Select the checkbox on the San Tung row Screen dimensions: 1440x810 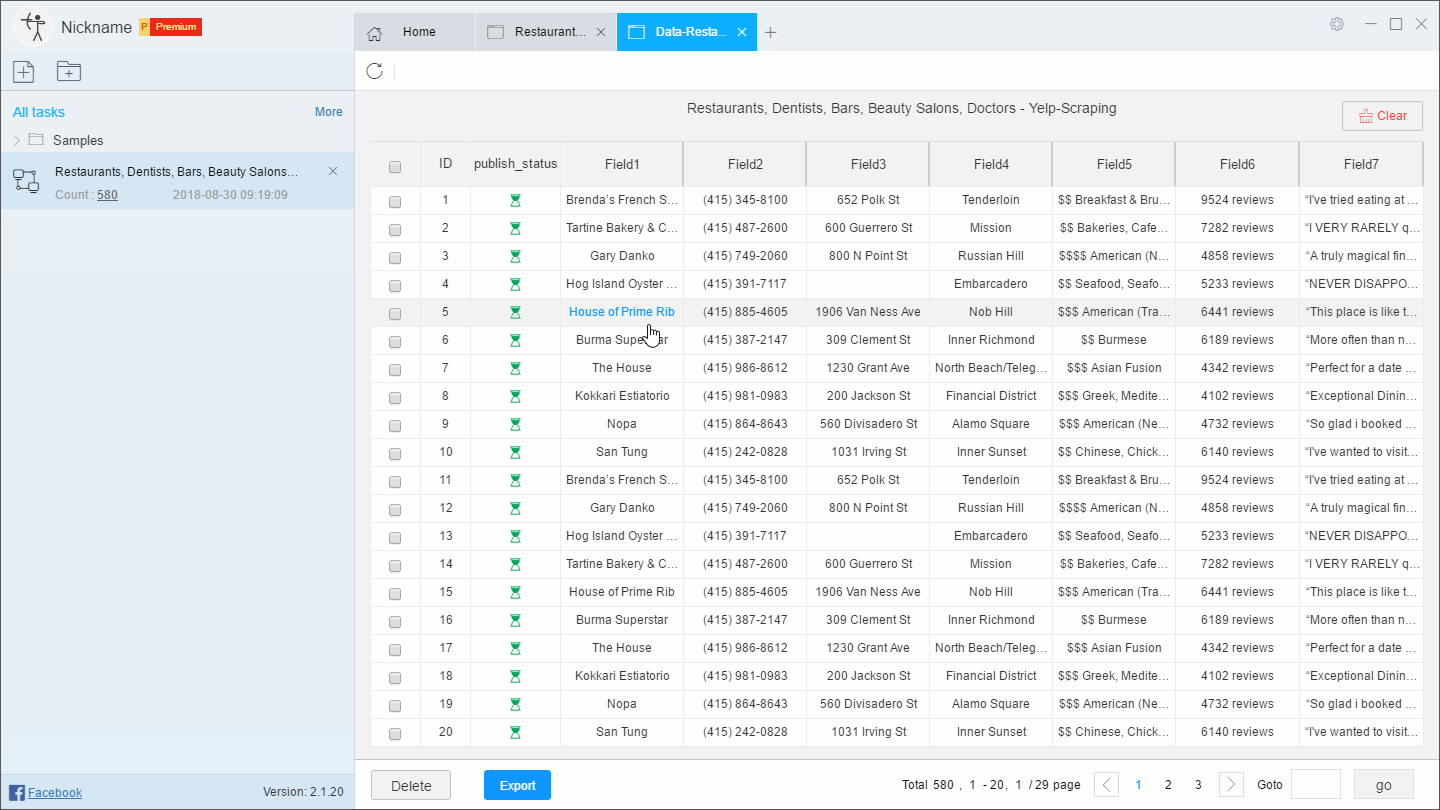click(x=395, y=451)
